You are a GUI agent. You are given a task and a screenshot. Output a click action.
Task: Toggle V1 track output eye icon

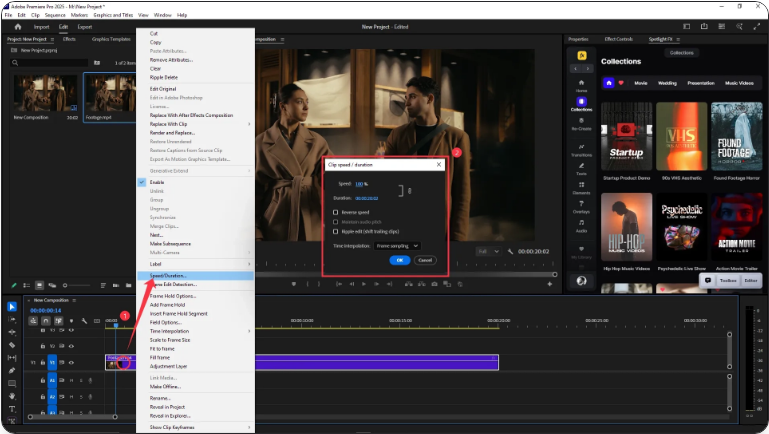coord(72,362)
